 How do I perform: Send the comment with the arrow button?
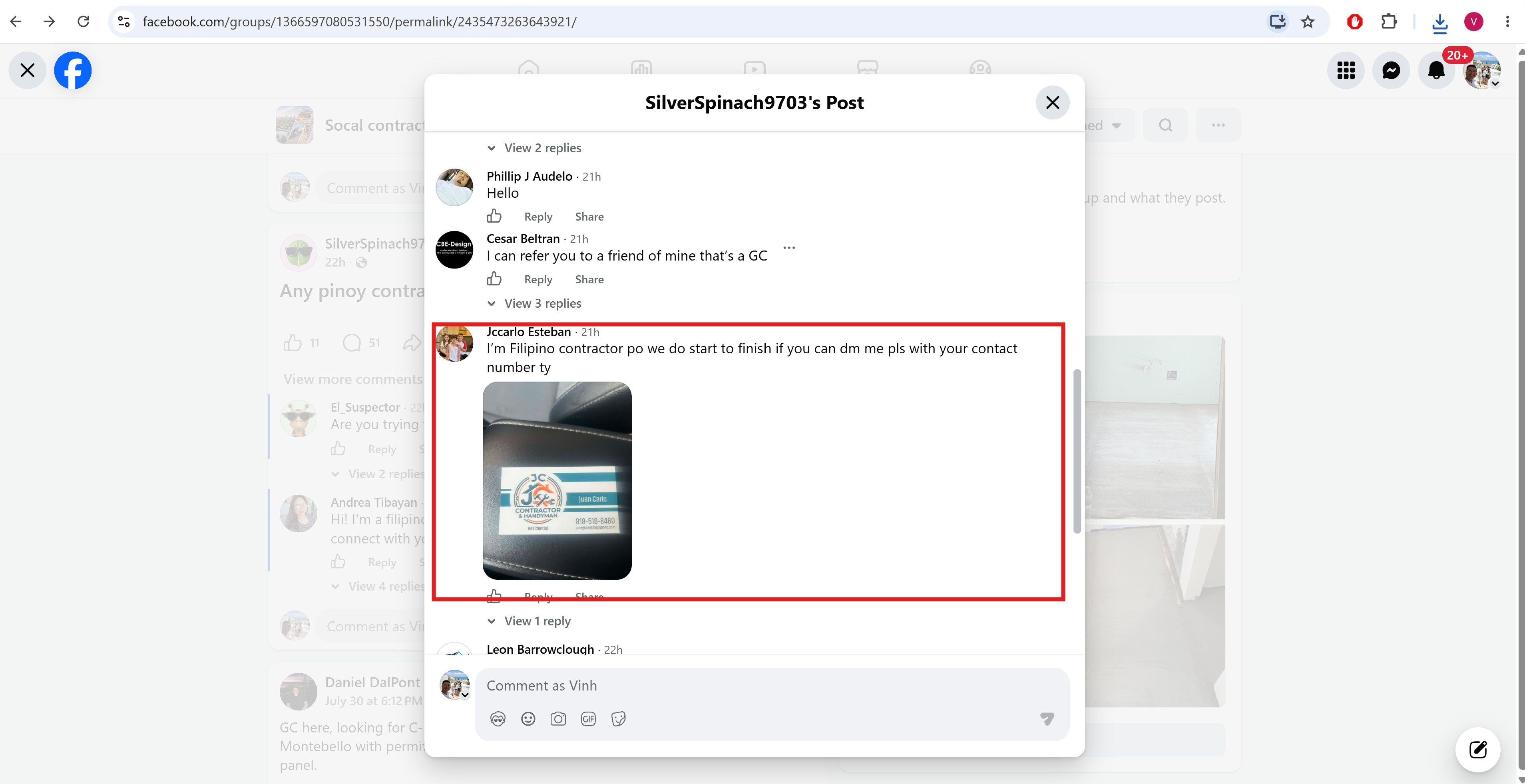click(1047, 719)
